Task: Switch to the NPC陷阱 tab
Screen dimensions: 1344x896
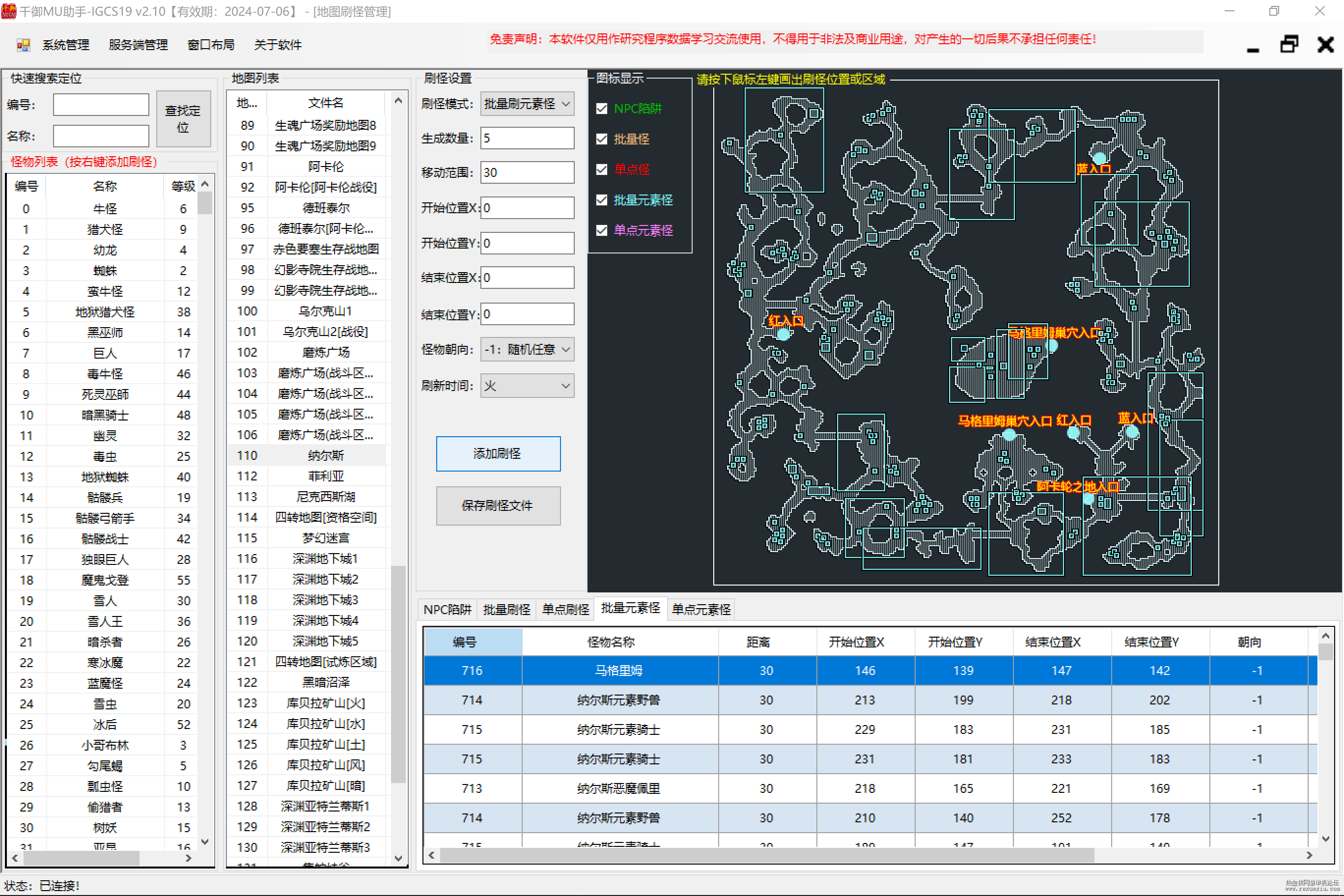Action: (x=448, y=609)
